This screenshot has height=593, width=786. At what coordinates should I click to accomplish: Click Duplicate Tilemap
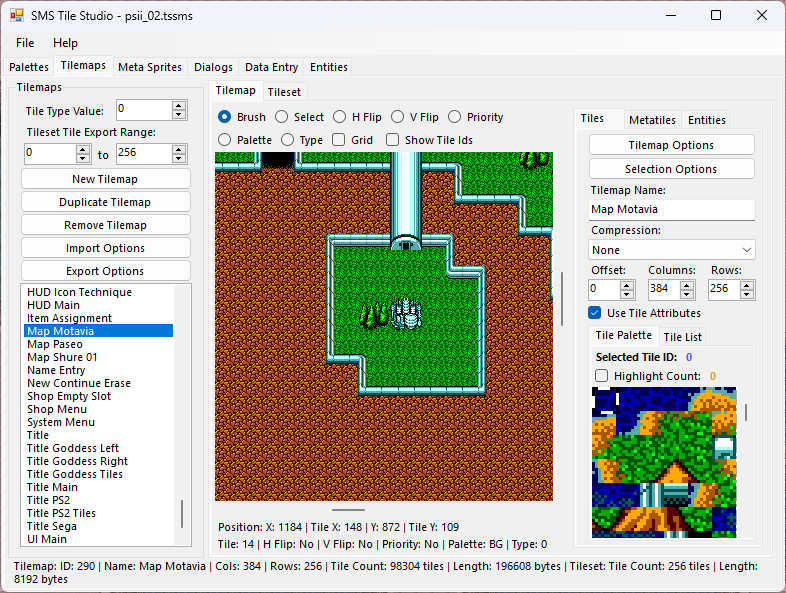click(105, 202)
